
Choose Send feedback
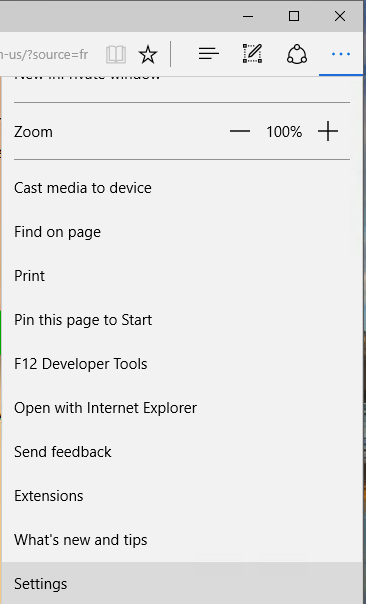pyautogui.click(x=183, y=451)
